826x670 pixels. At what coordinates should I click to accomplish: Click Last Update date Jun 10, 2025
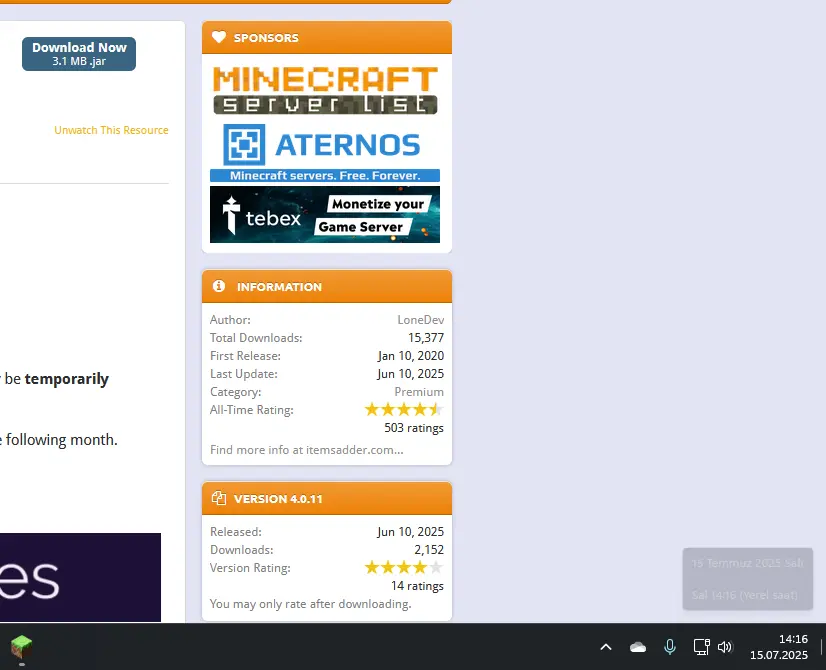(410, 373)
